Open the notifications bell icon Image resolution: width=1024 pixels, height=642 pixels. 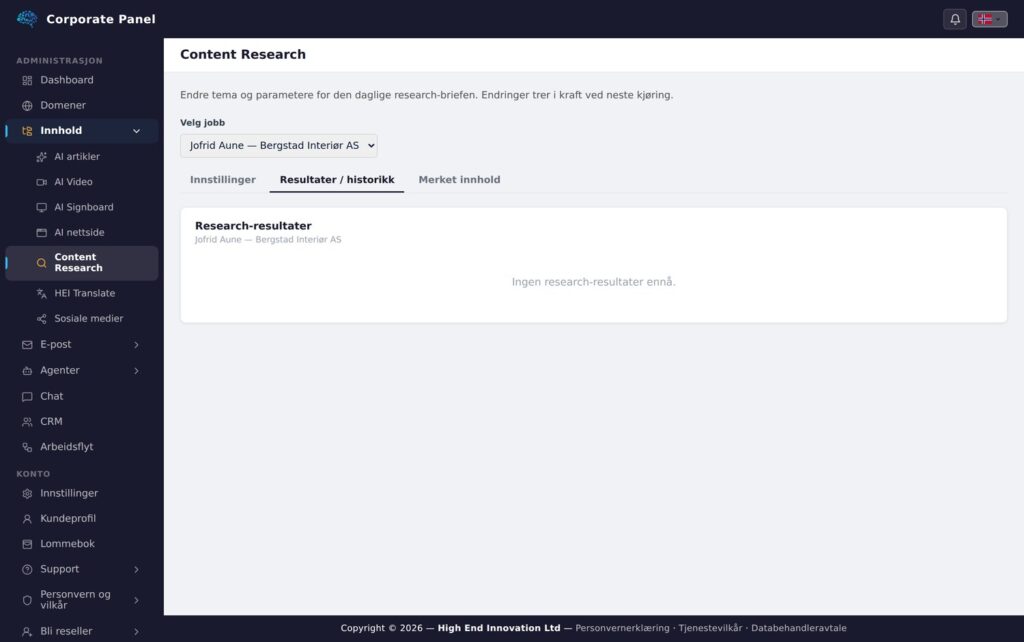(954, 19)
